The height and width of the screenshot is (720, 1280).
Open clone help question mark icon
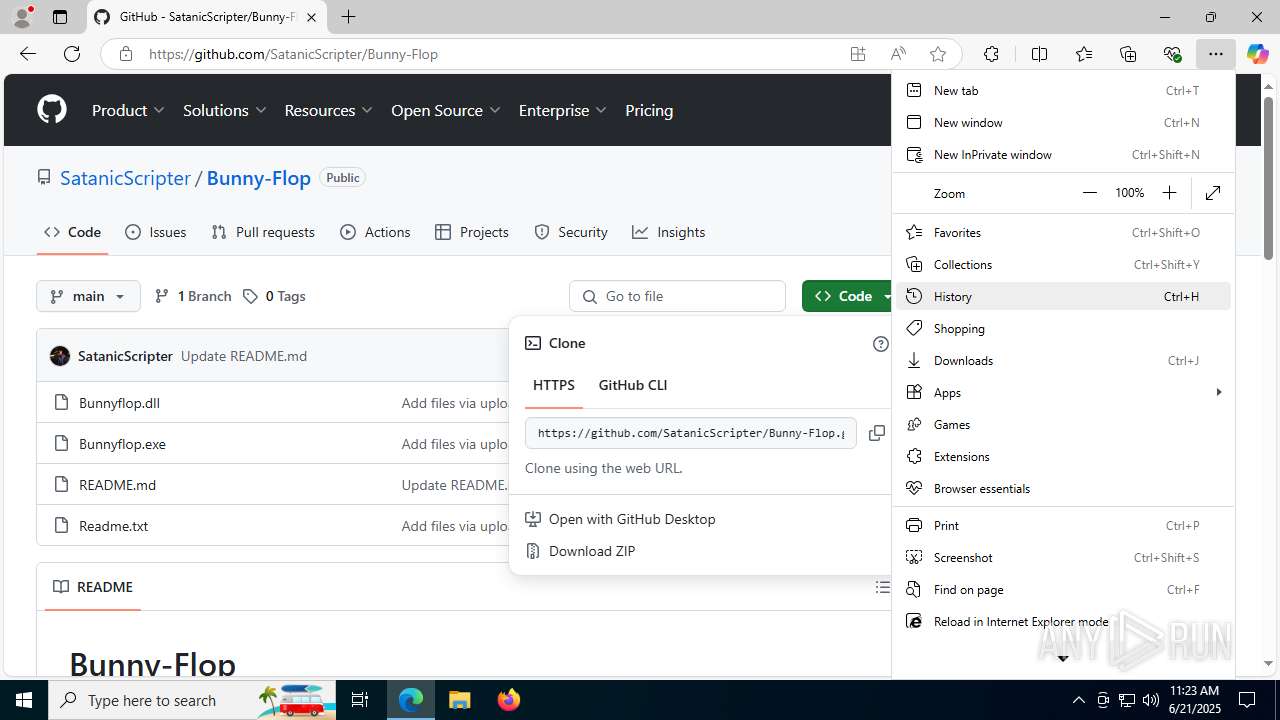pos(880,344)
